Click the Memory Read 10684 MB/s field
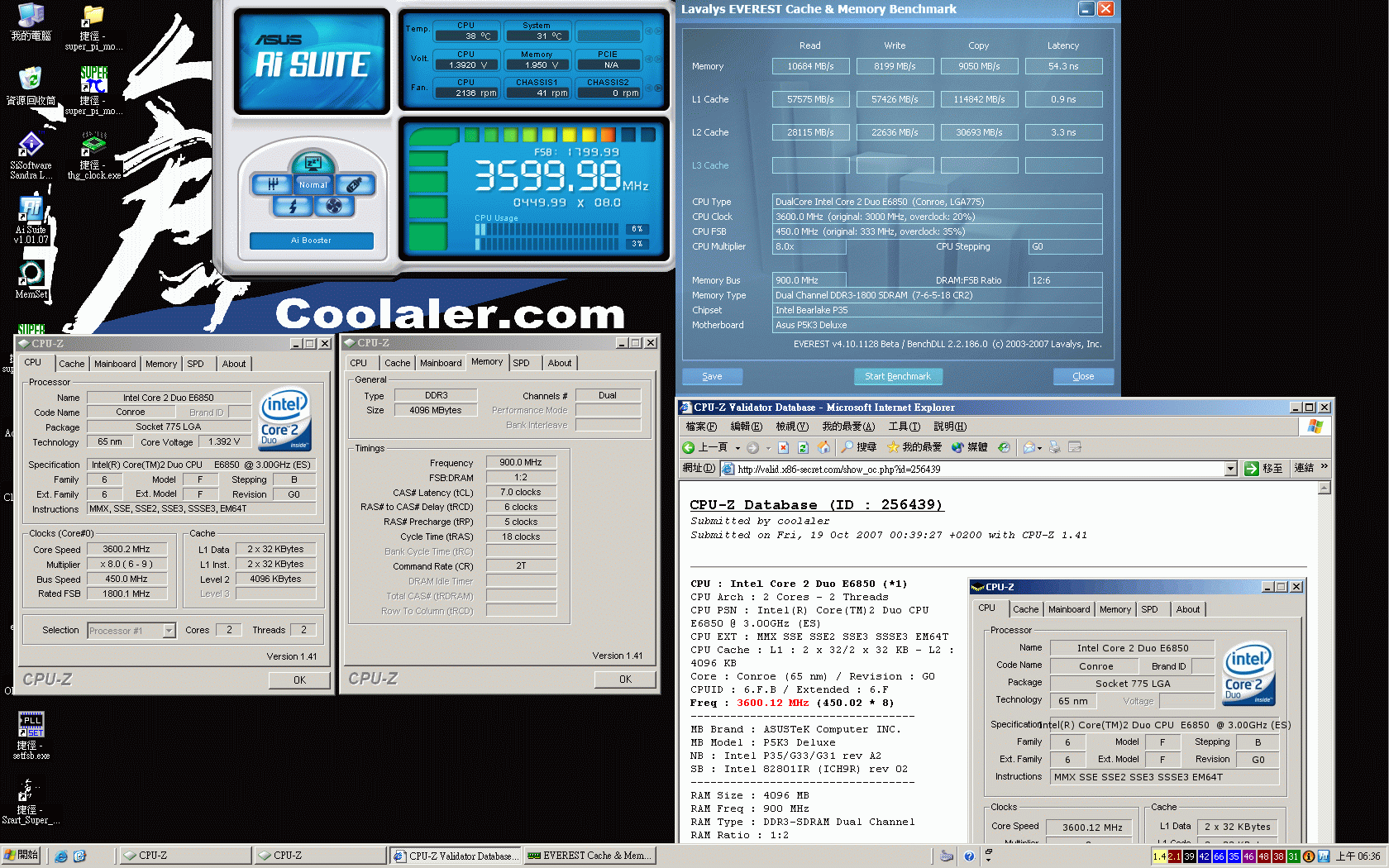The width and height of the screenshot is (1389, 868). coord(810,66)
